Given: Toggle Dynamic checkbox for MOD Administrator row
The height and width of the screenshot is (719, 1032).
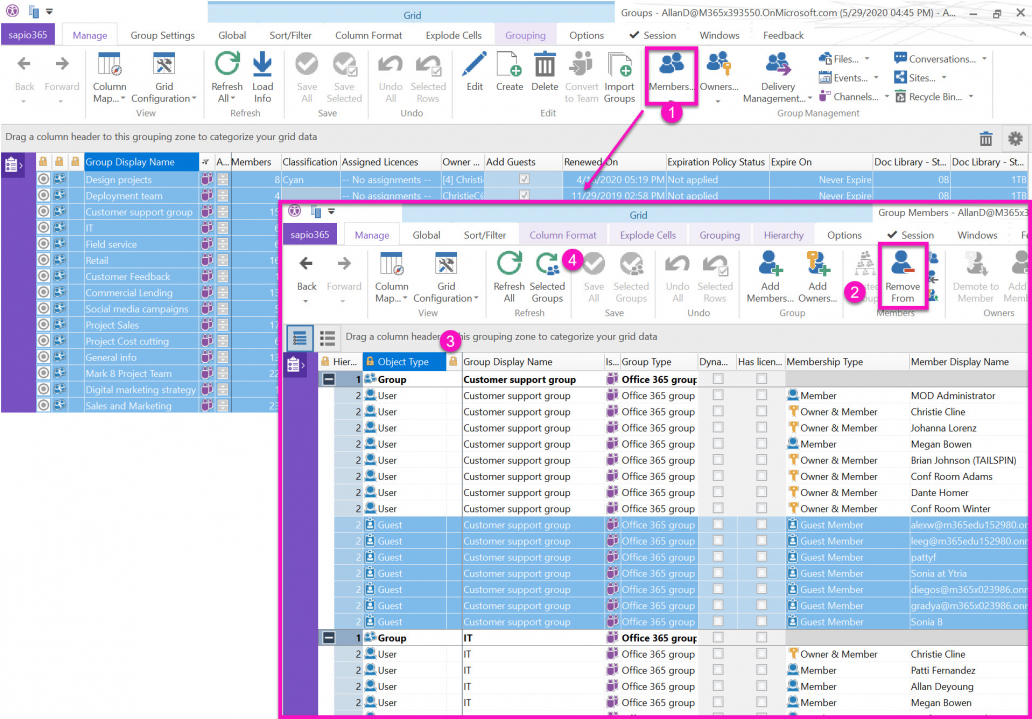Looking at the screenshot, I should point(718,395).
